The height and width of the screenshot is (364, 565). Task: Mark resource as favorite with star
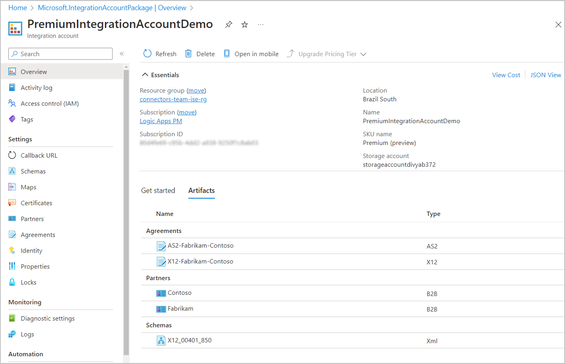tap(245, 25)
